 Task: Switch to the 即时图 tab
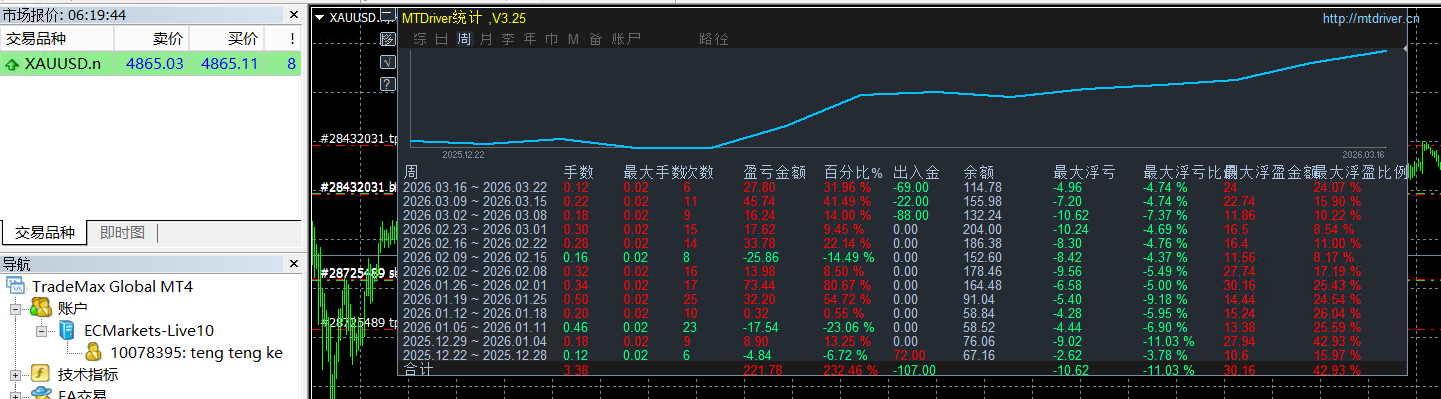click(122, 233)
